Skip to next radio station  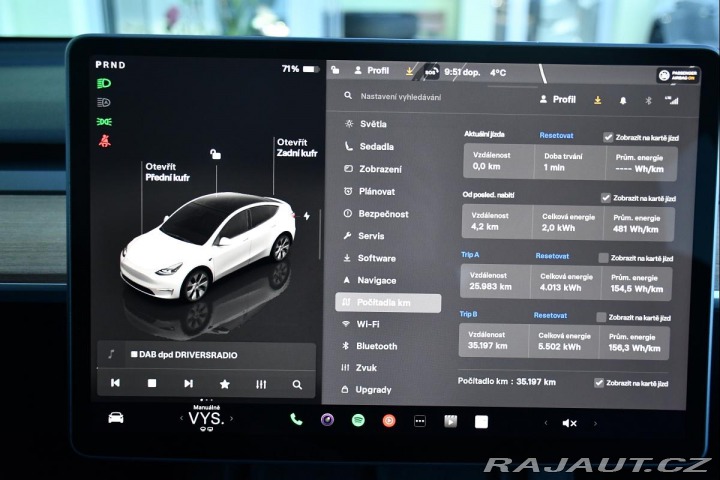[x=188, y=384]
